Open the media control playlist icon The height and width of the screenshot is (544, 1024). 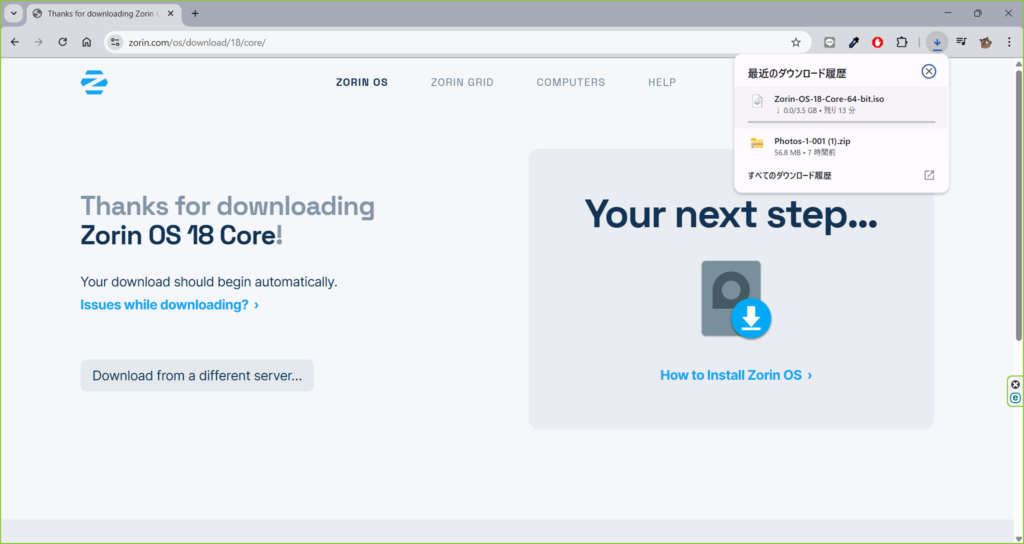coord(961,42)
